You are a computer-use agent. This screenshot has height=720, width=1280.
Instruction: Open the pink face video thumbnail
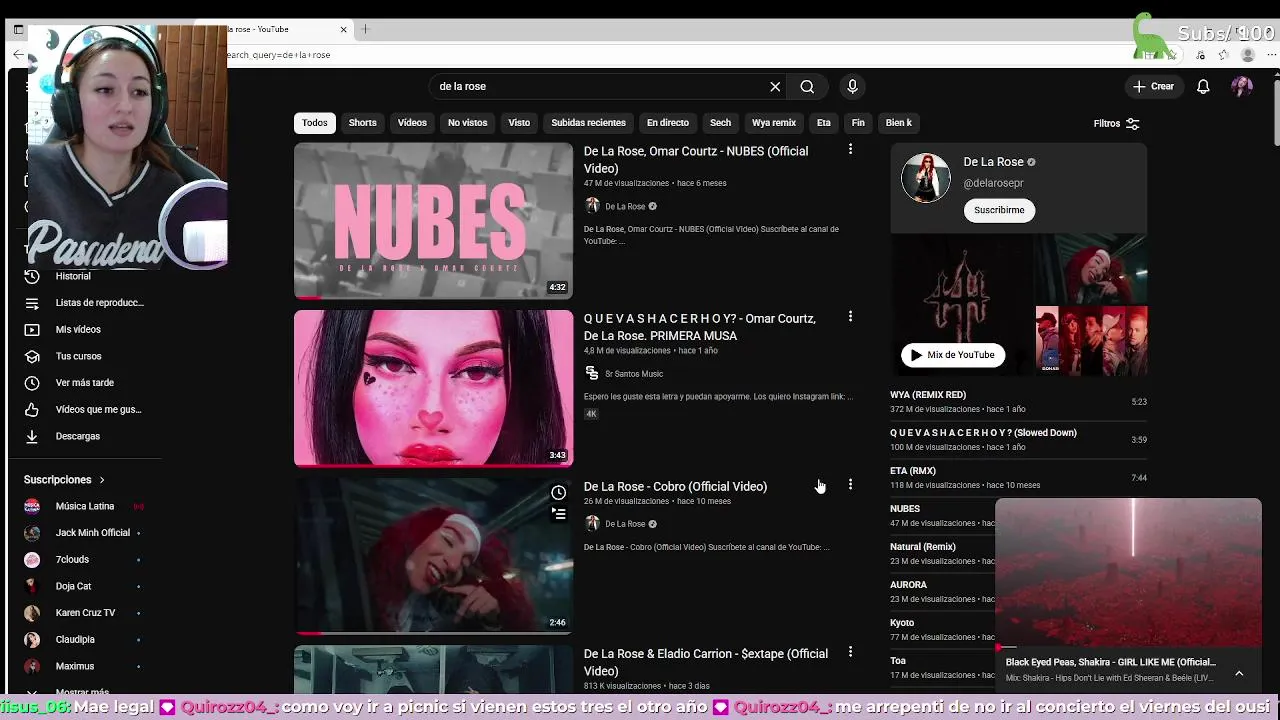pyautogui.click(x=433, y=388)
